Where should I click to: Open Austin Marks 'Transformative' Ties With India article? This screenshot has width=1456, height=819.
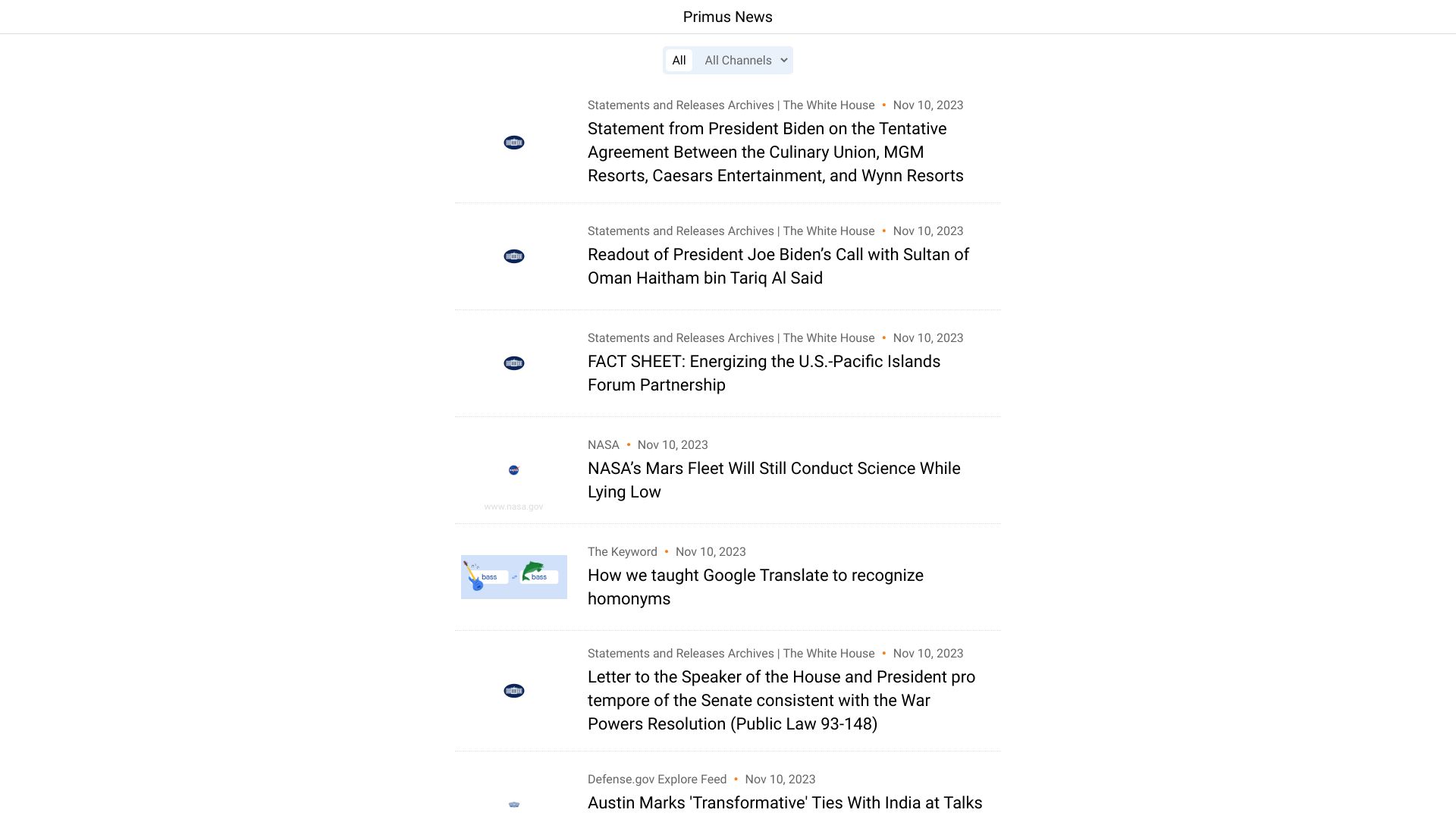coord(785,803)
